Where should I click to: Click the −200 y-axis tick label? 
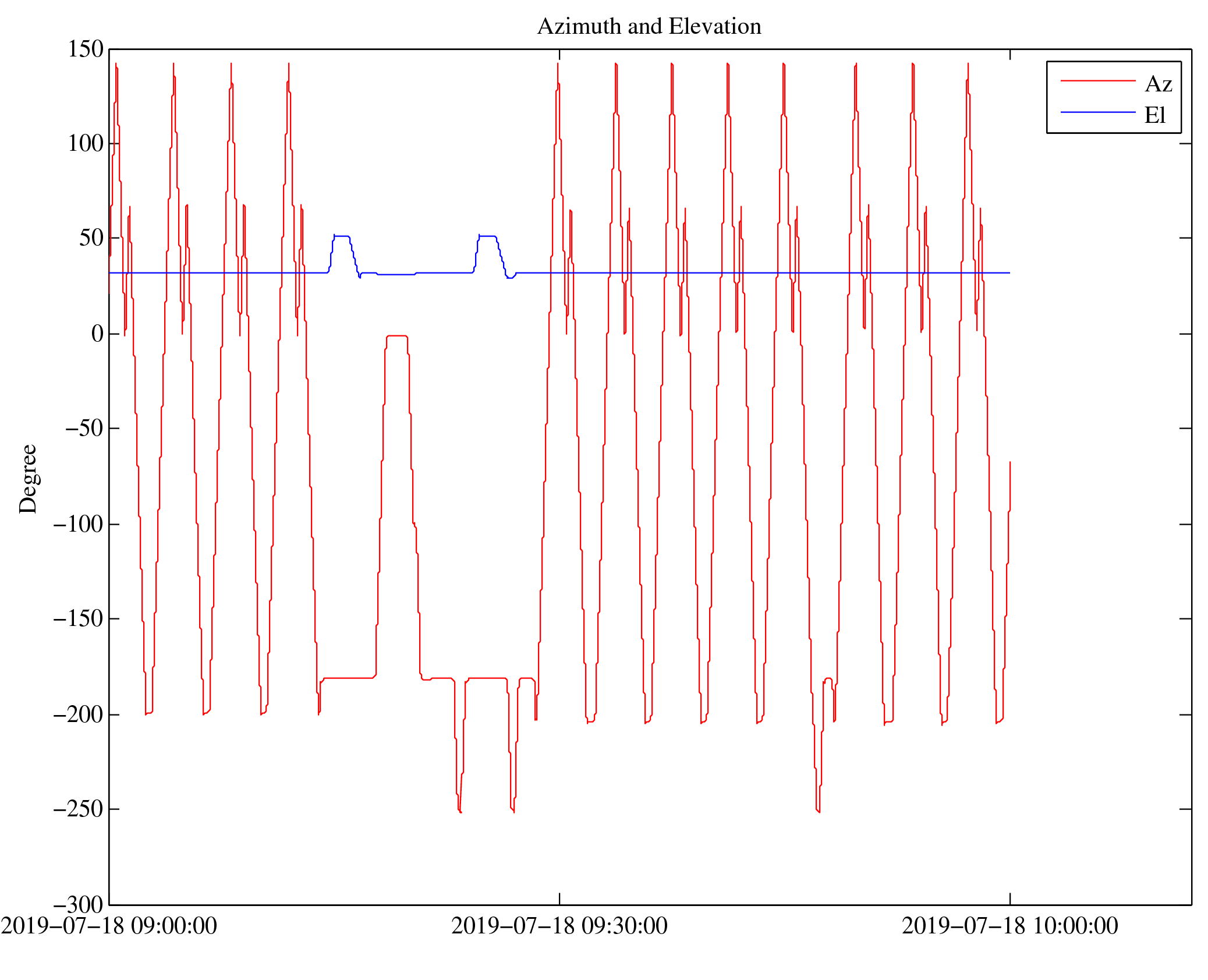[78, 714]
